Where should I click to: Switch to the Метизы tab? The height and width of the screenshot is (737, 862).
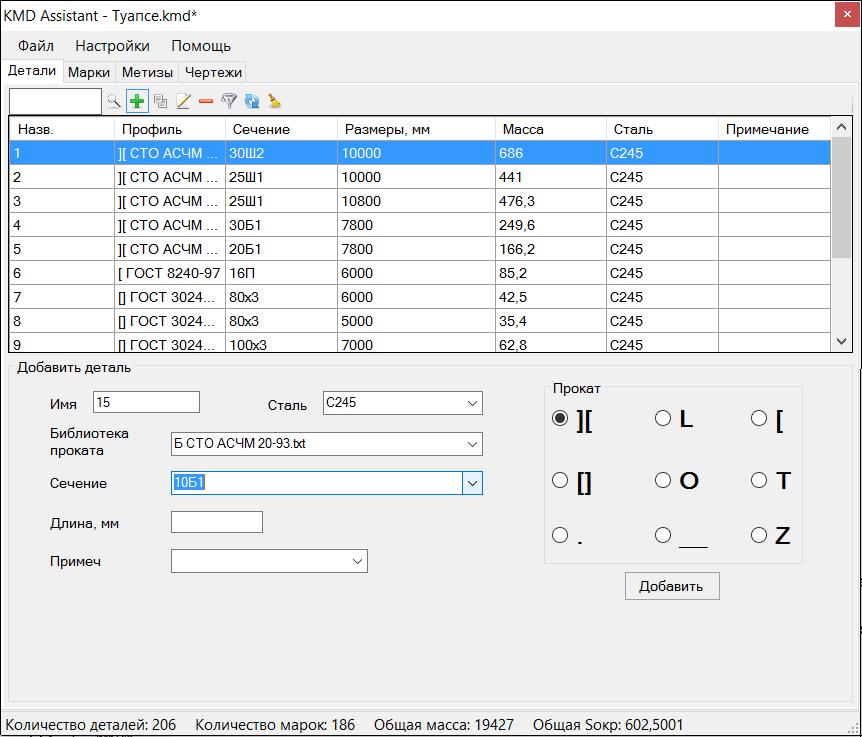[x=148, y=72]
